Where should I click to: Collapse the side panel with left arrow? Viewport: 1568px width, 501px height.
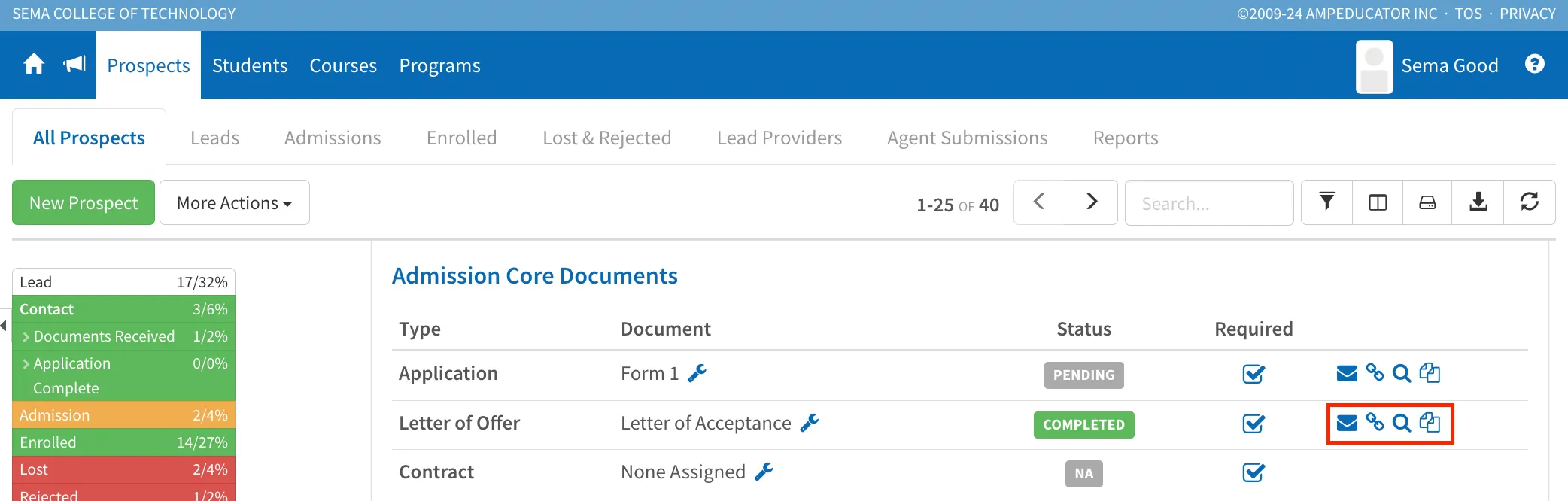click(x=4, y=326)
